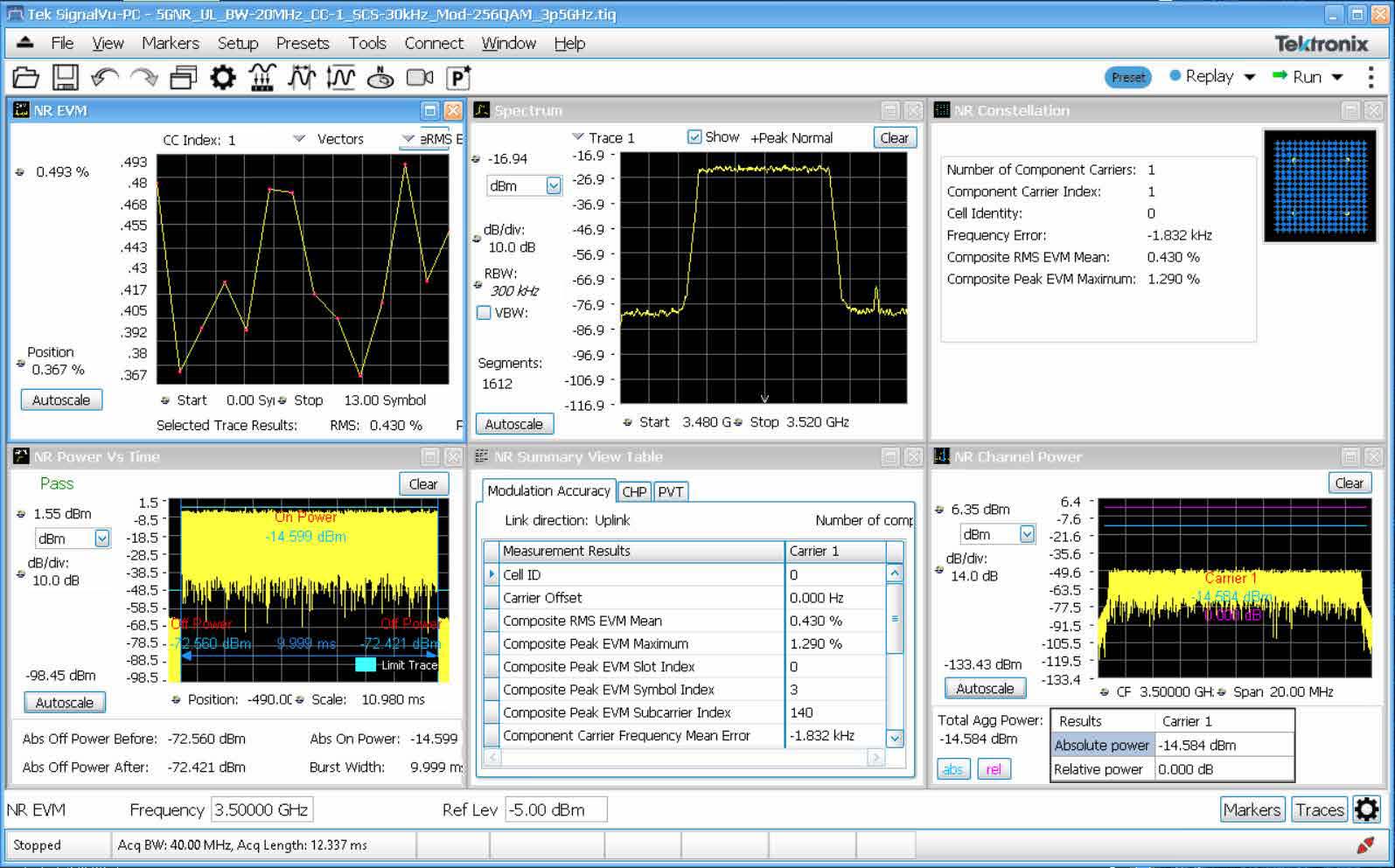Toggle the pink rel power button
Screen dimensions: 1395x868
pyautogui.click(x=994, y=769)
